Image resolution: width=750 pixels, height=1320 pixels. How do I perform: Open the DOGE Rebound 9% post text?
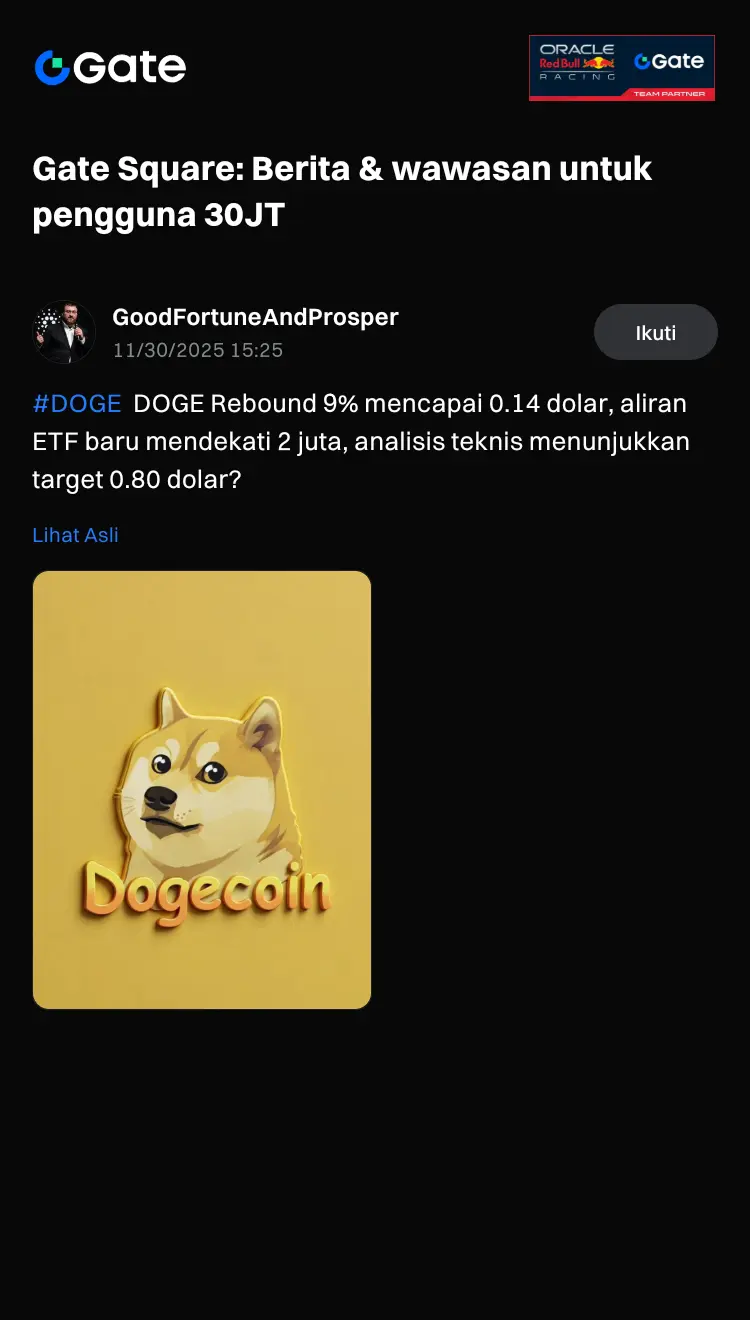pos(361,442)
